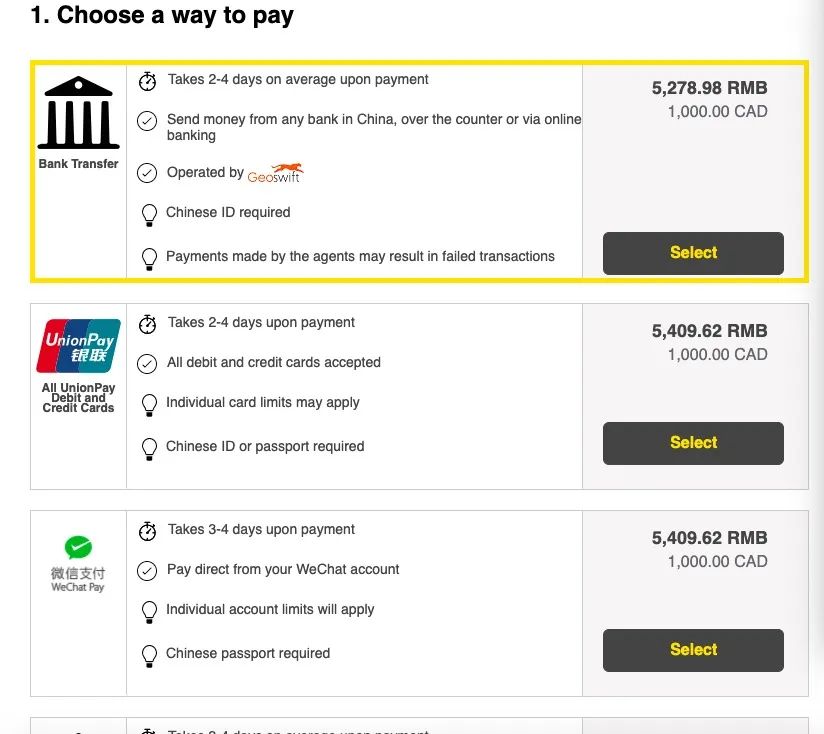Click the Bank Transfer label text

[x=78, y=164]
